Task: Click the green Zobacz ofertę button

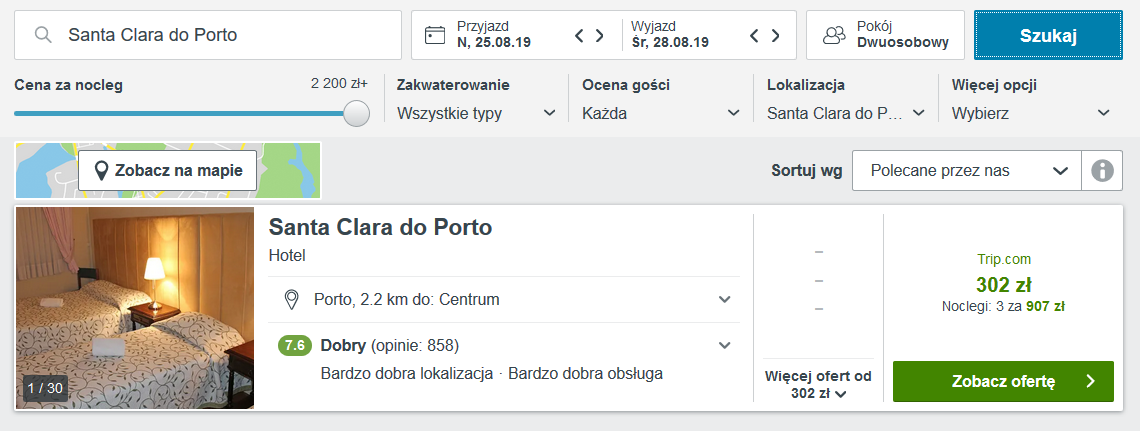Action: 1003,382
